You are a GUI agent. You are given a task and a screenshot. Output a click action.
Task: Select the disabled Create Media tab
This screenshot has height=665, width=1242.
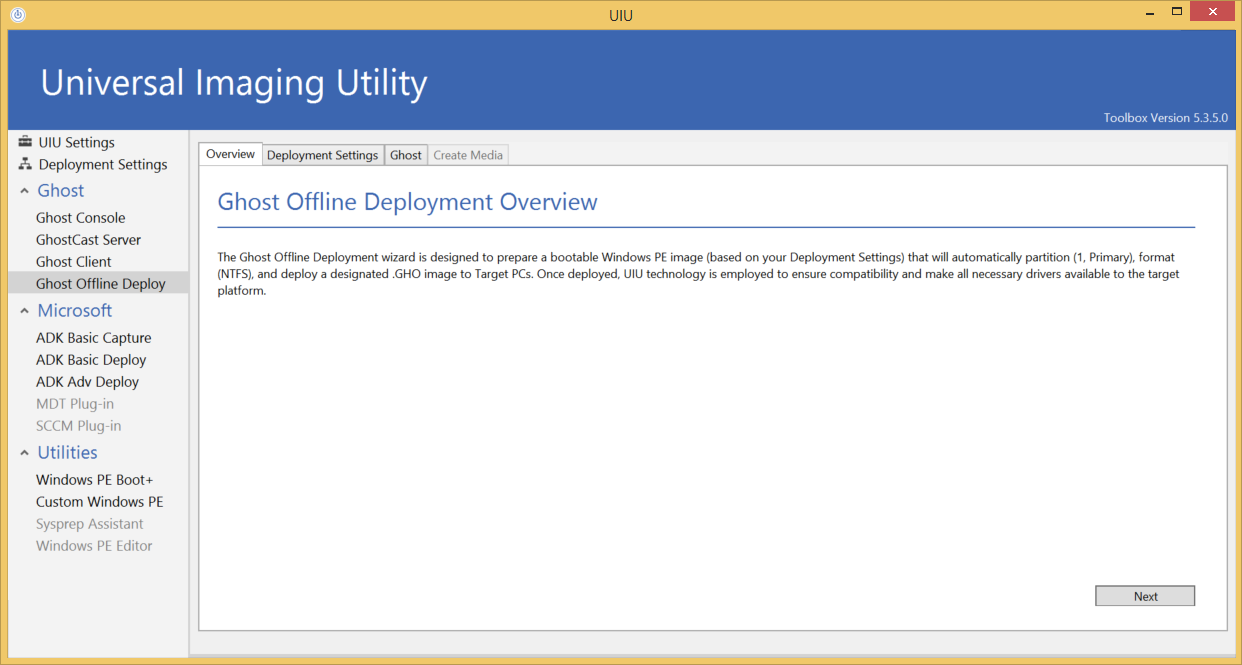click(468, 155)
